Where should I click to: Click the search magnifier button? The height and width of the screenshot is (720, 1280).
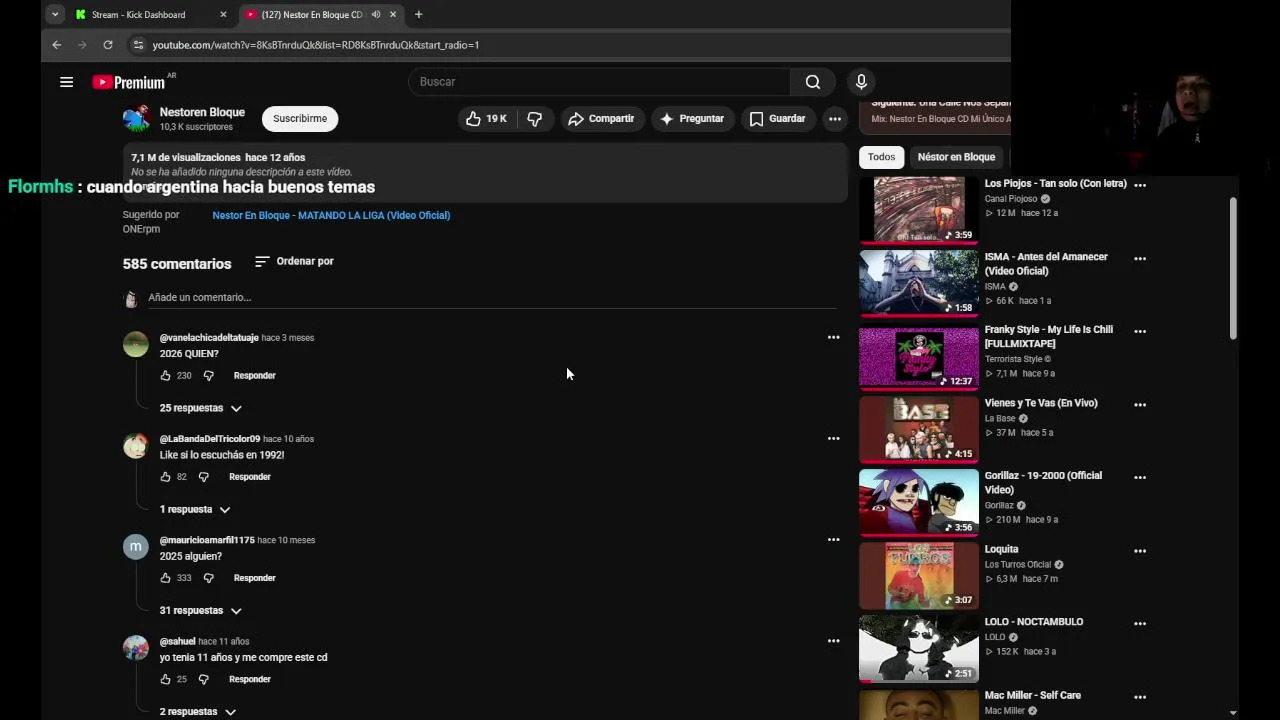813,82
